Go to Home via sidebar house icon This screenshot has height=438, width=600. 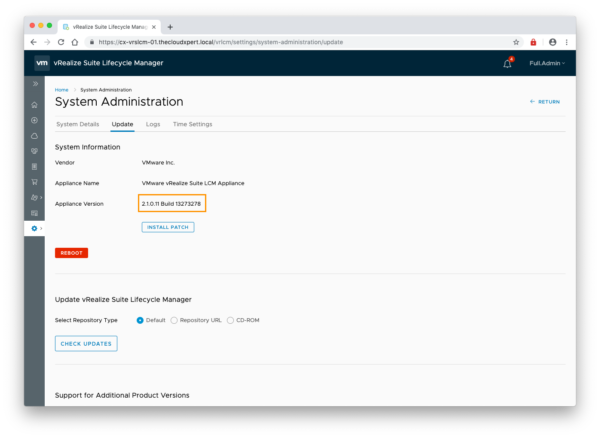pyautogui.click(x=35, y=104)
